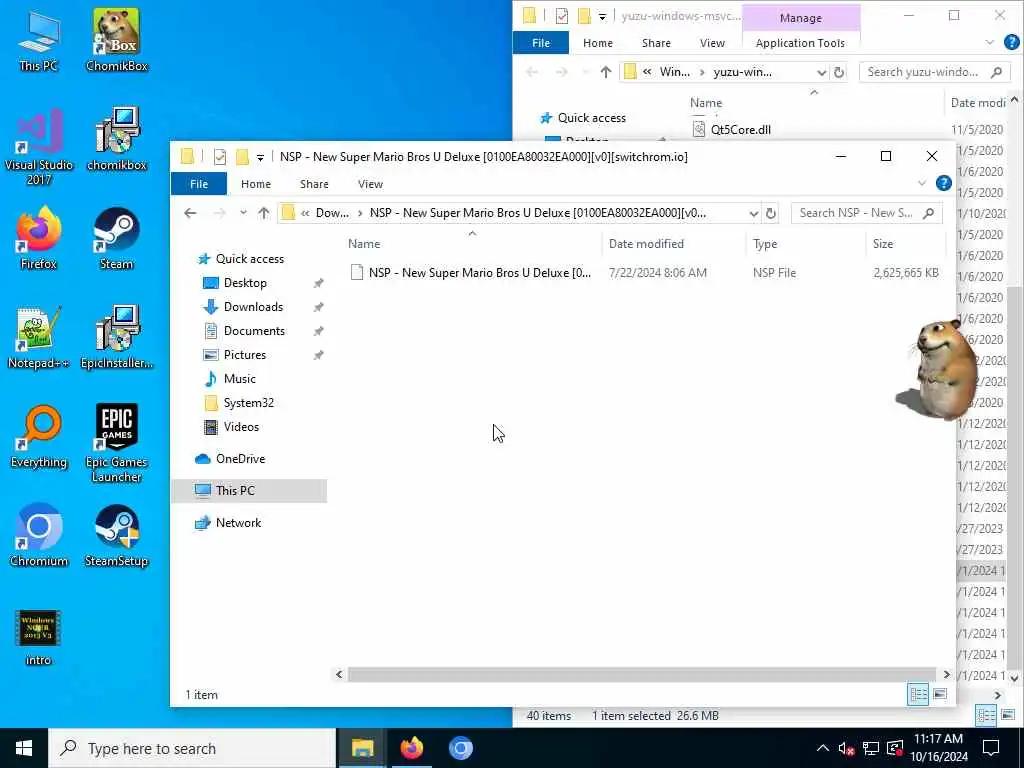Launch Visual Studio 2017 shortcut
This screenshot has height=768, width=1024.
point(39,146)
